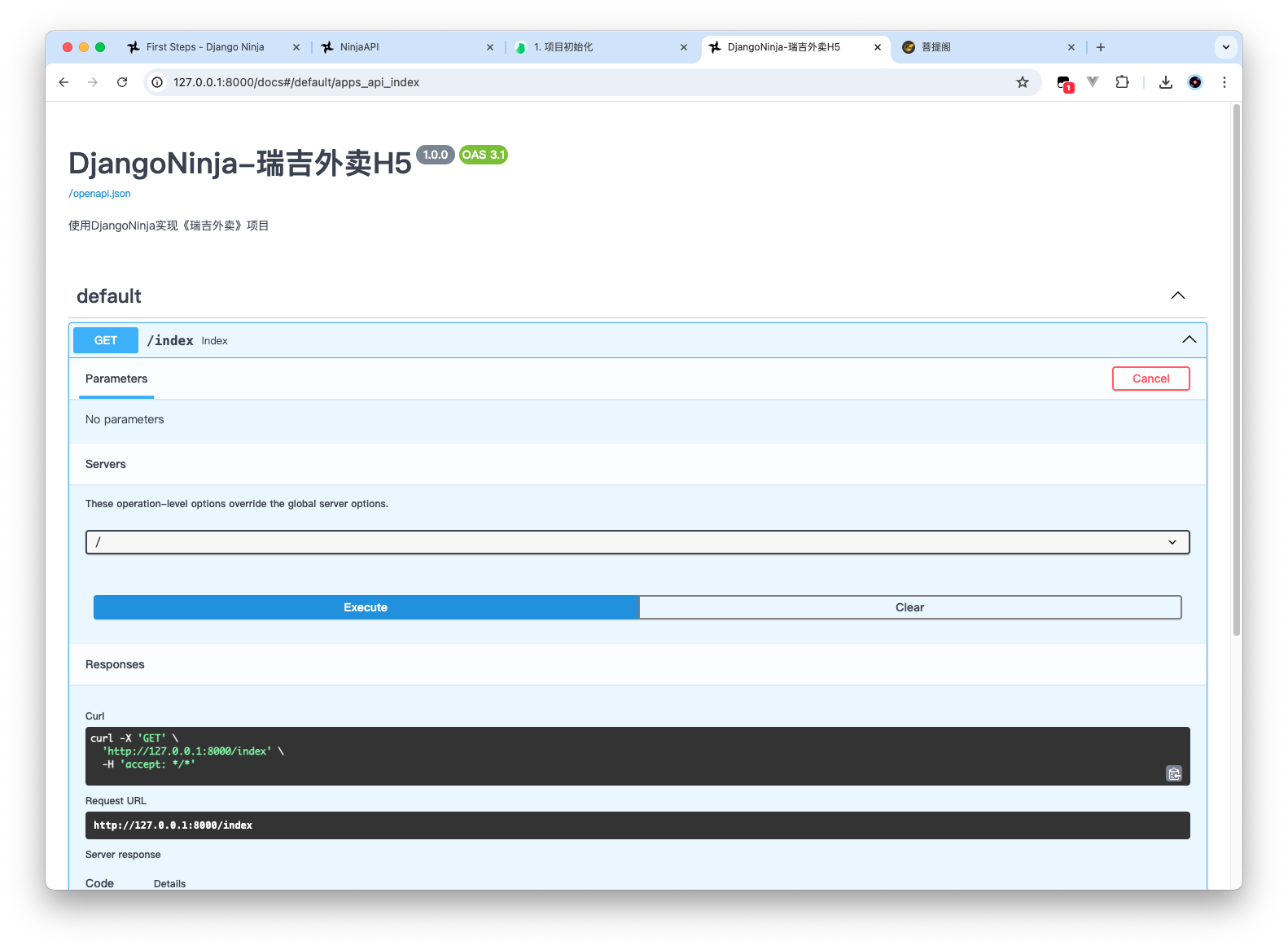
Task: Click the operation-level options override note
Action: pos(237,504)
